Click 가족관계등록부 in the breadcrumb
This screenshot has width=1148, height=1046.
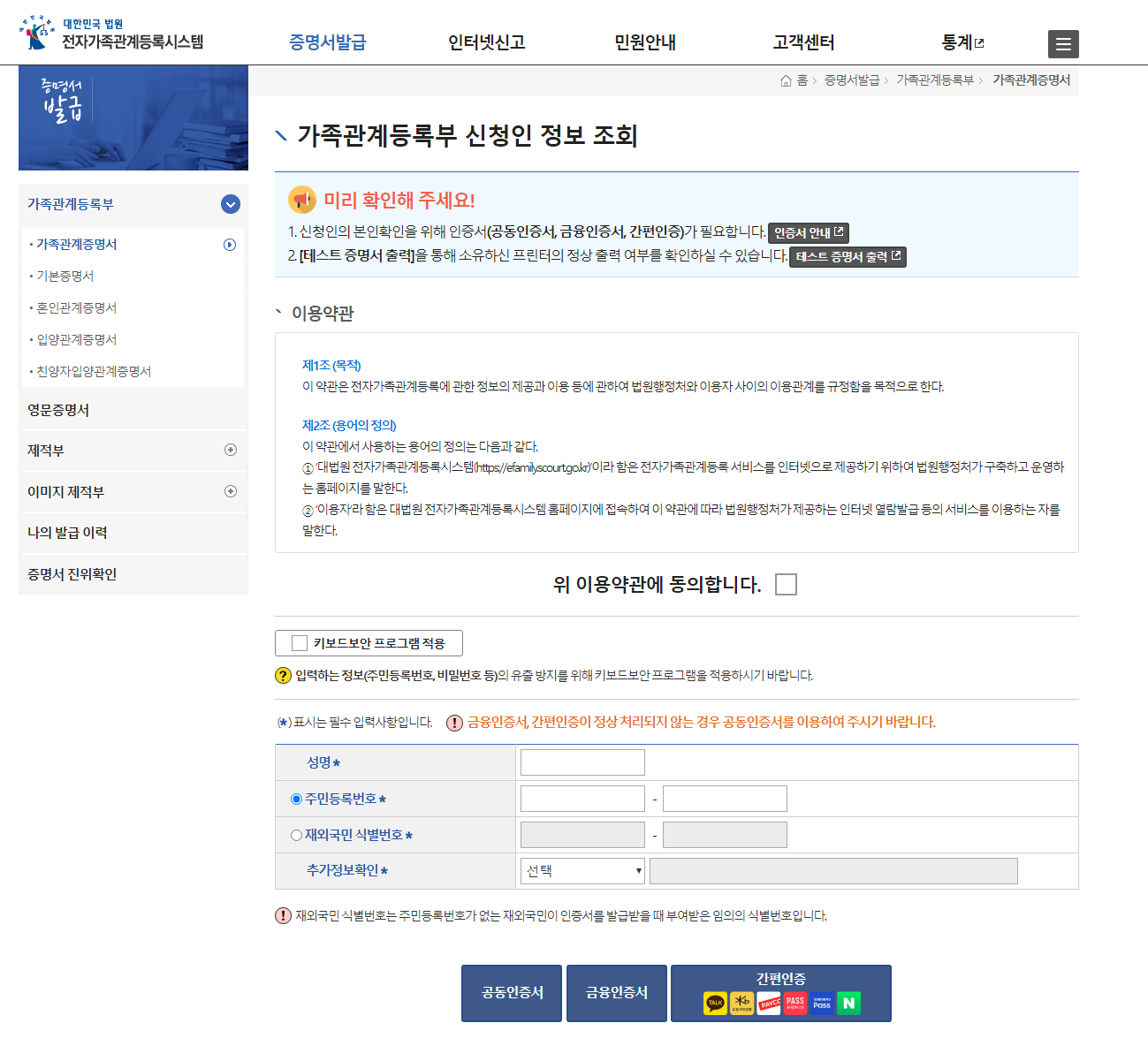coord(935,80)
